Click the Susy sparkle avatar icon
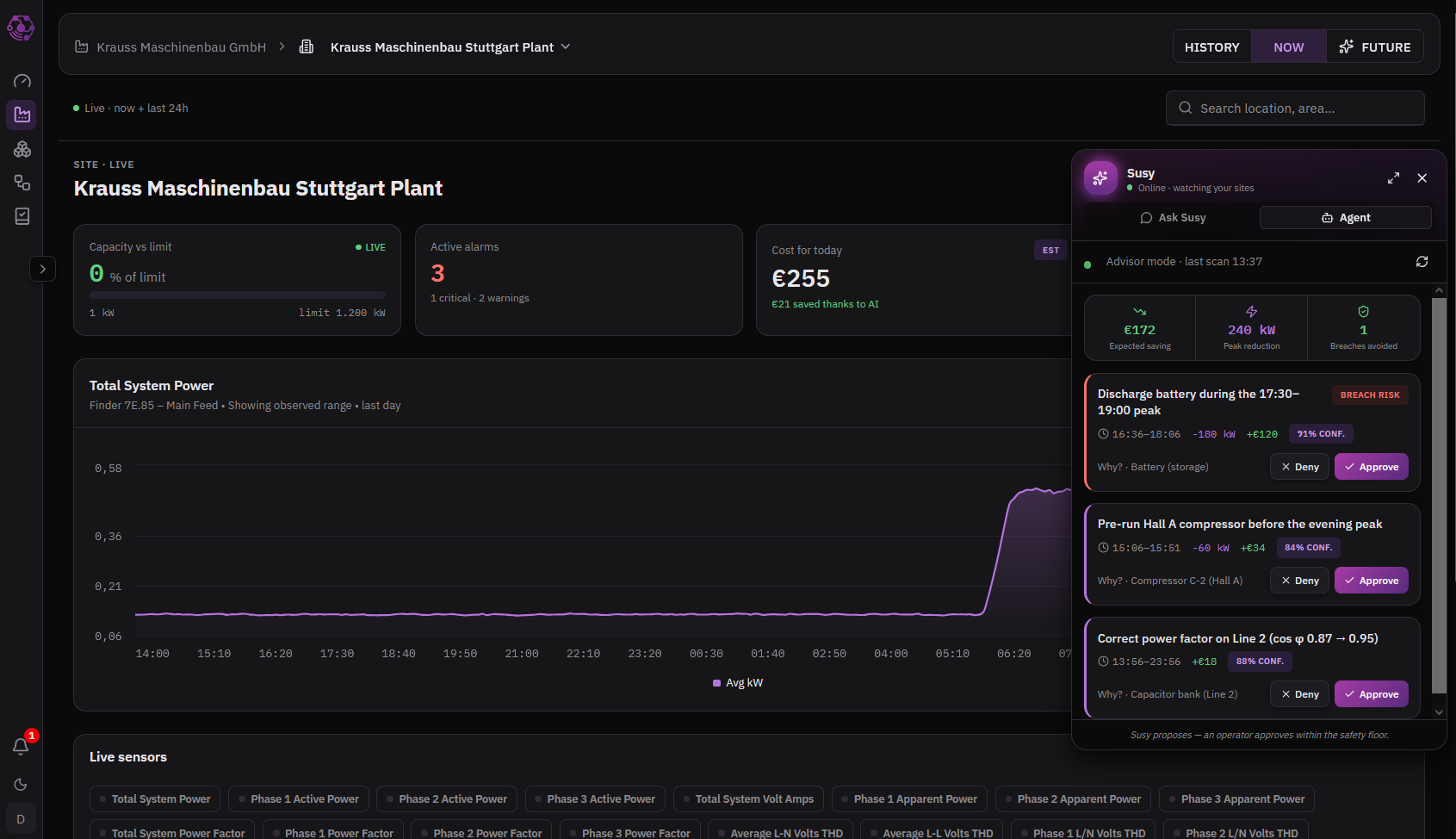Image resolution: width=1456 pixels, height=839 pixels. pos(1100,178)
